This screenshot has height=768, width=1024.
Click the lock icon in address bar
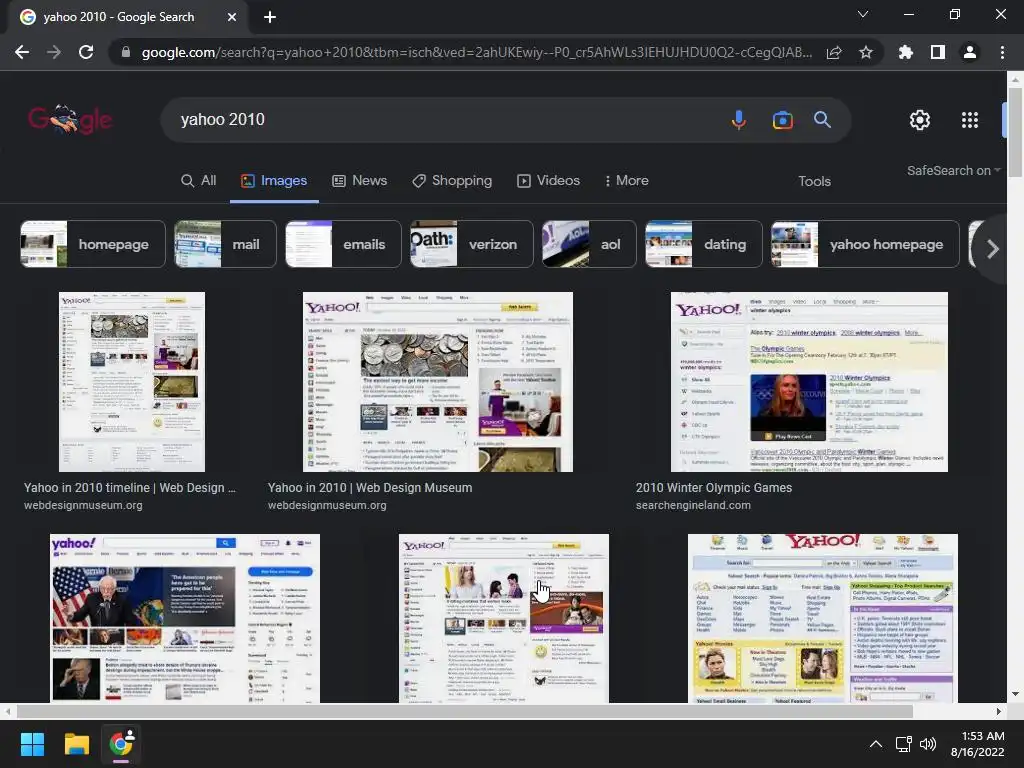[x=126, y=52]
